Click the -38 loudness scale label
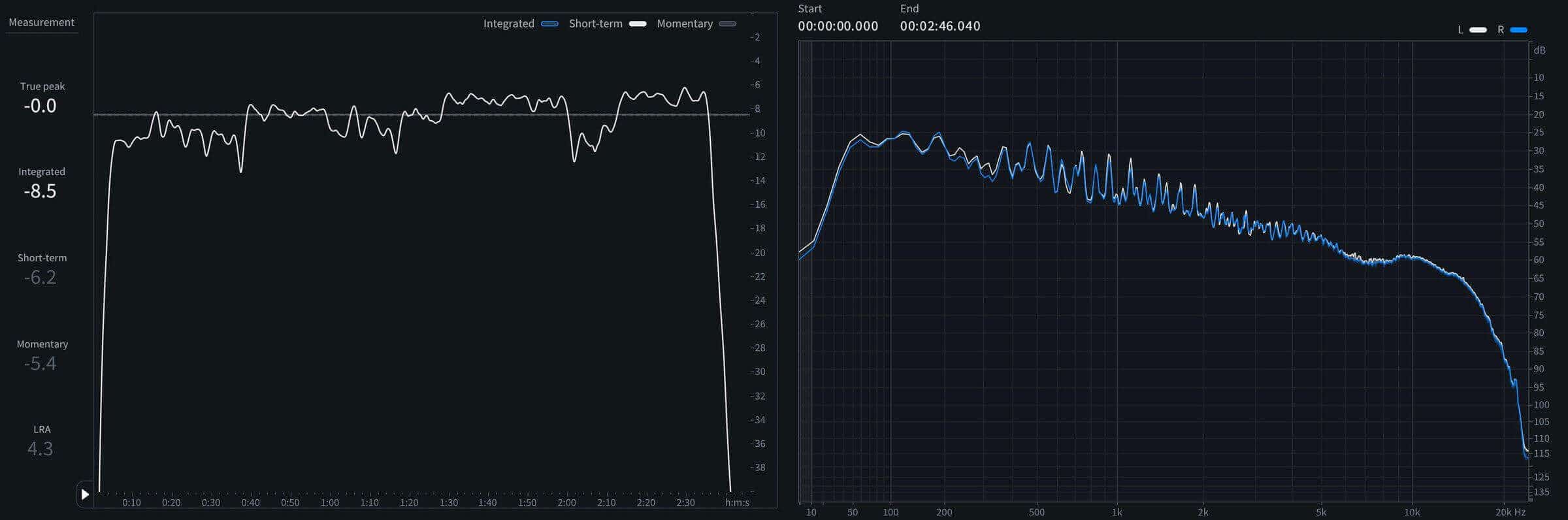Viewport: 1568px width, 520px height. click(758, 468)
